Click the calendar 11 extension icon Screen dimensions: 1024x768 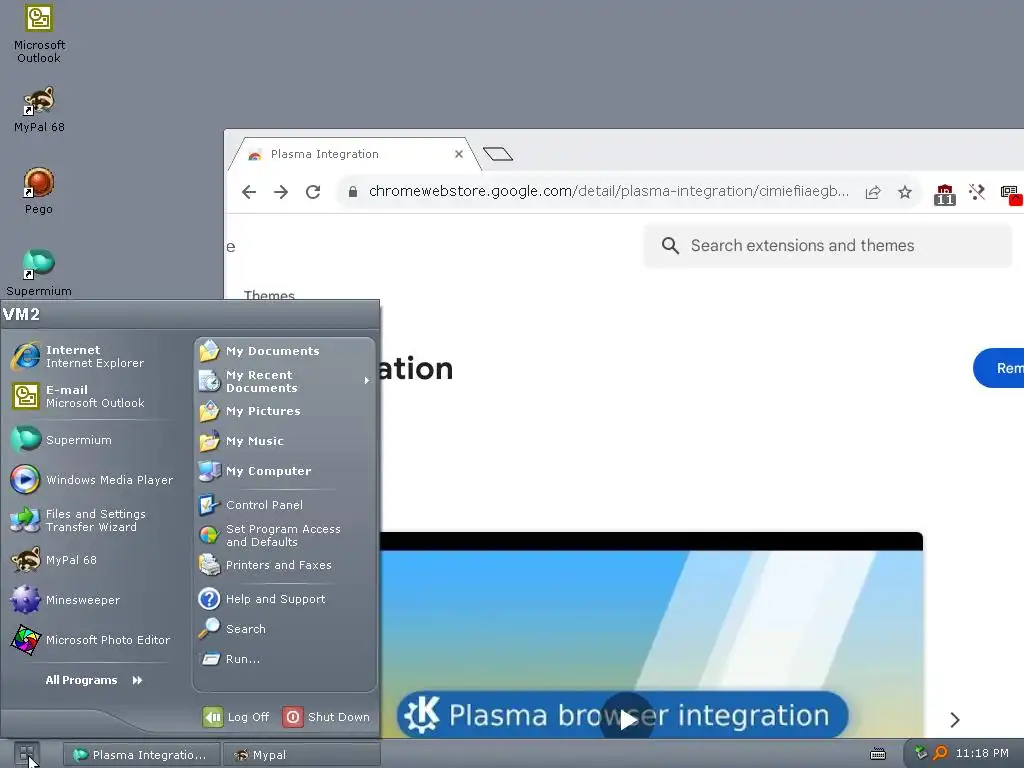pyautogui.click(x=944, y=195)
